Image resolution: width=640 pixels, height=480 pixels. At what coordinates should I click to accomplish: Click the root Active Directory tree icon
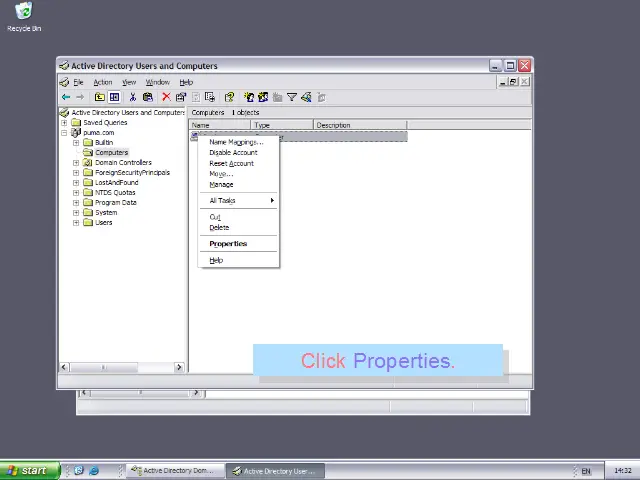click(64, 112)
